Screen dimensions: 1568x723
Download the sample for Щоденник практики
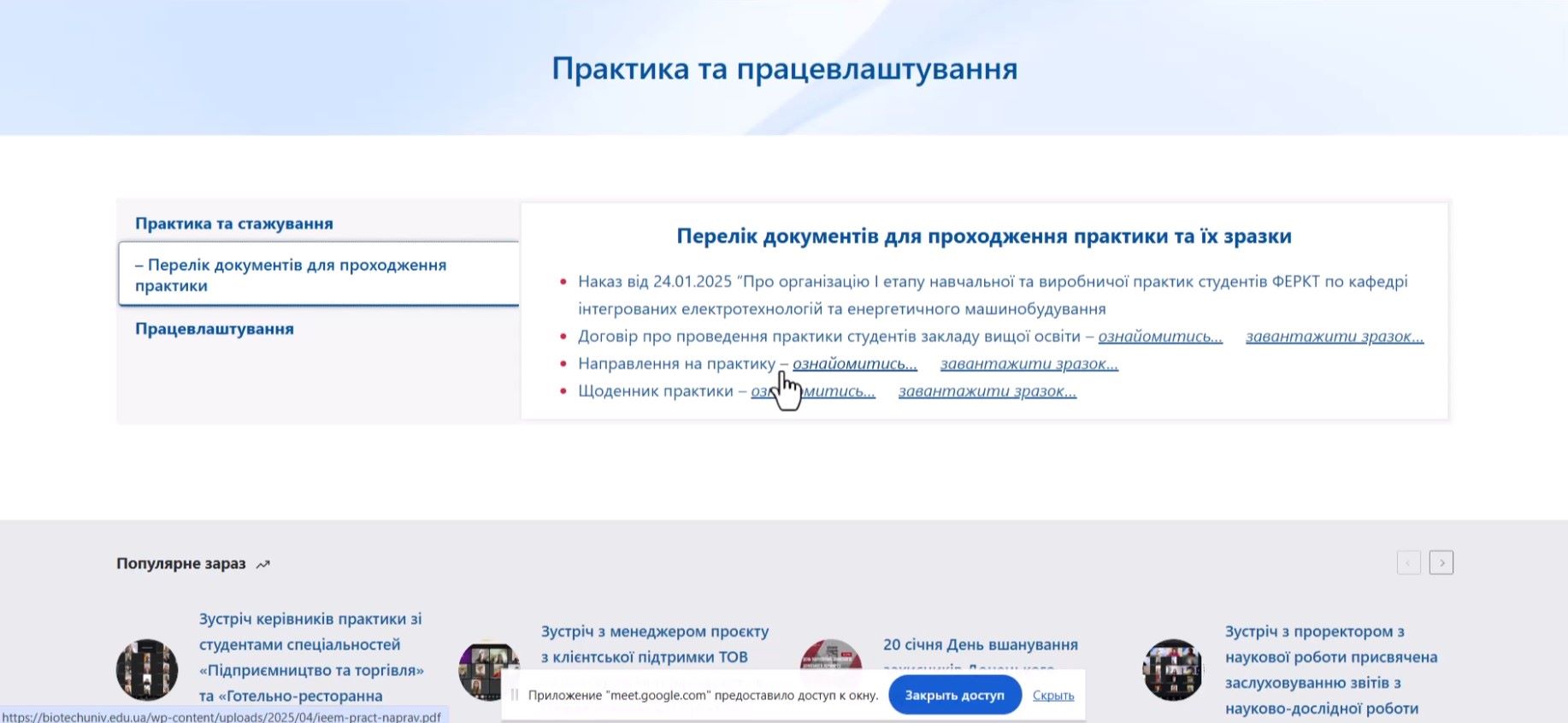point(987,391)
